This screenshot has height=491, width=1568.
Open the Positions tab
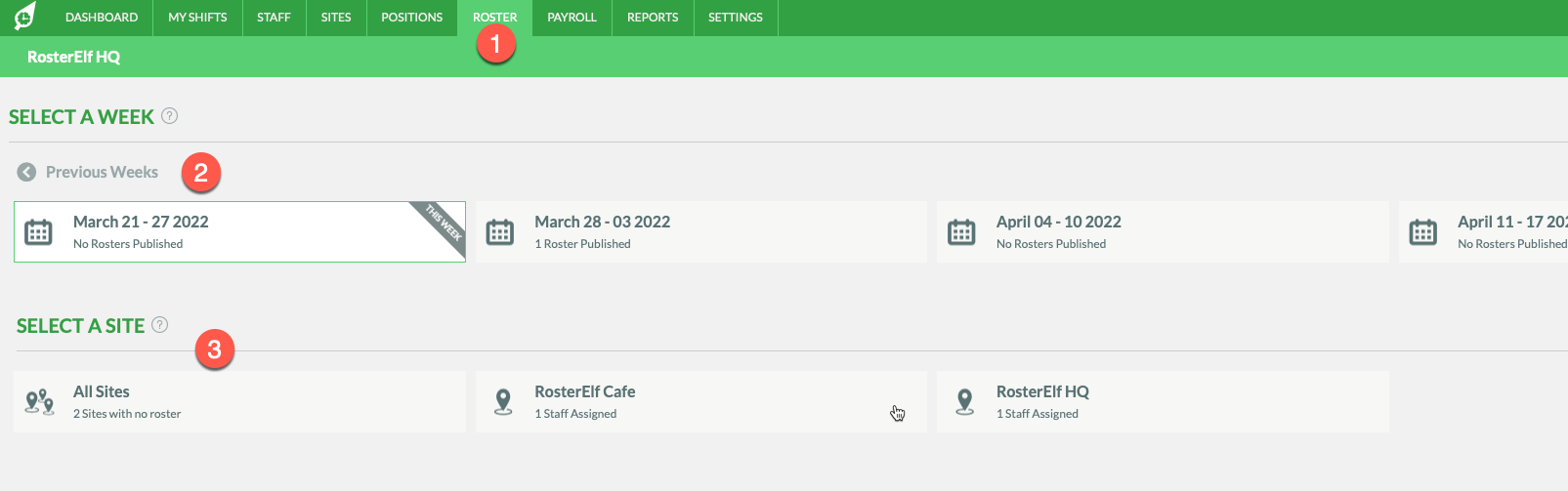411,18
